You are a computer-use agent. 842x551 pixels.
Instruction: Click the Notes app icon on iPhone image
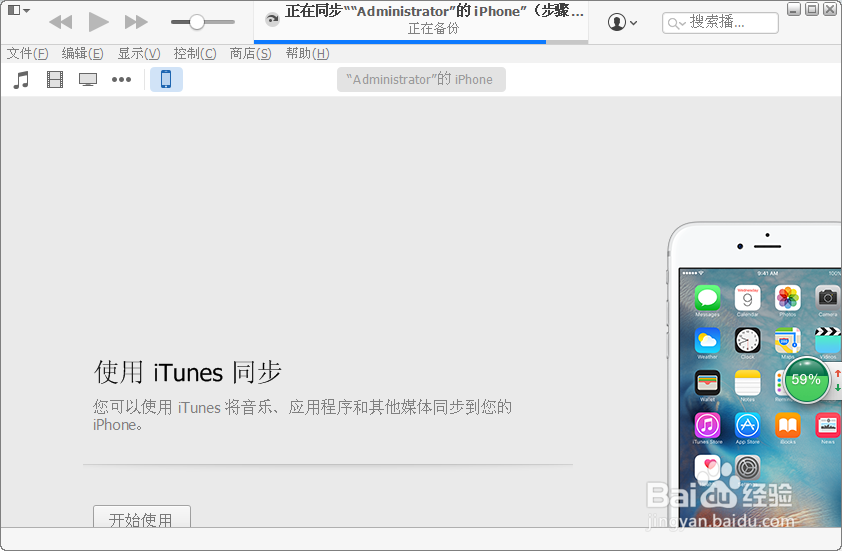747,383
